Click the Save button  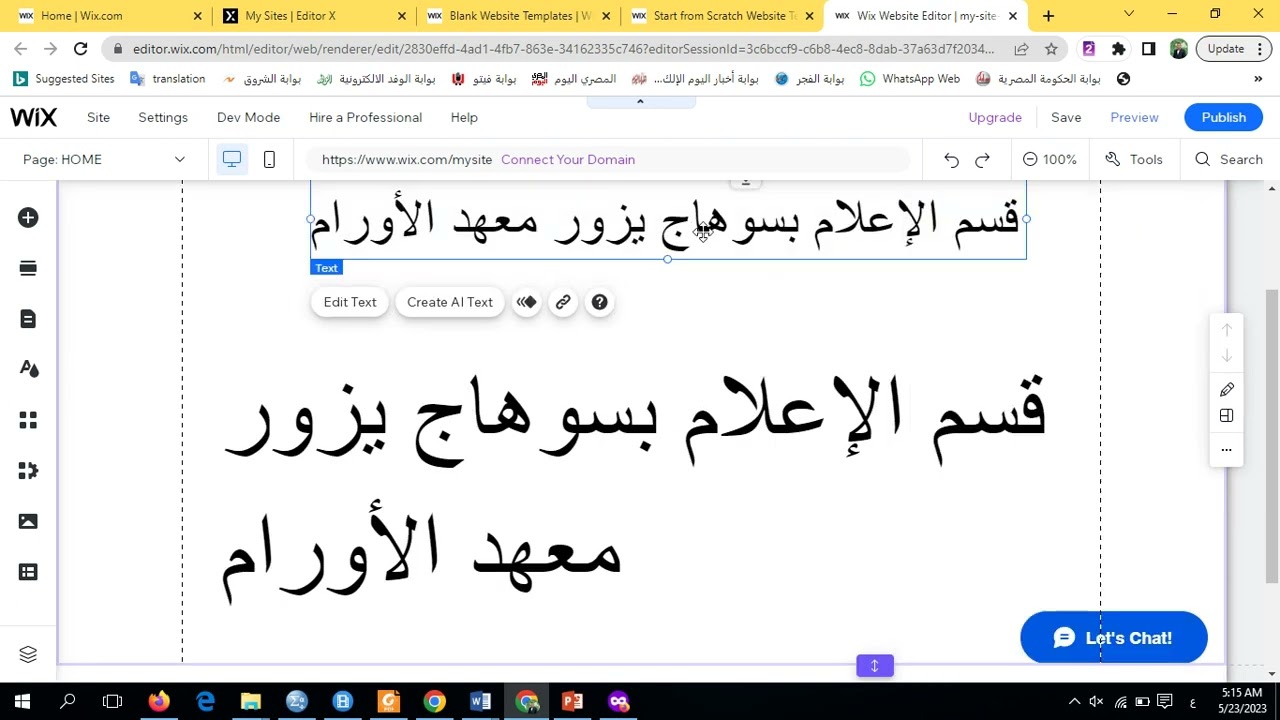point(1066,117)
